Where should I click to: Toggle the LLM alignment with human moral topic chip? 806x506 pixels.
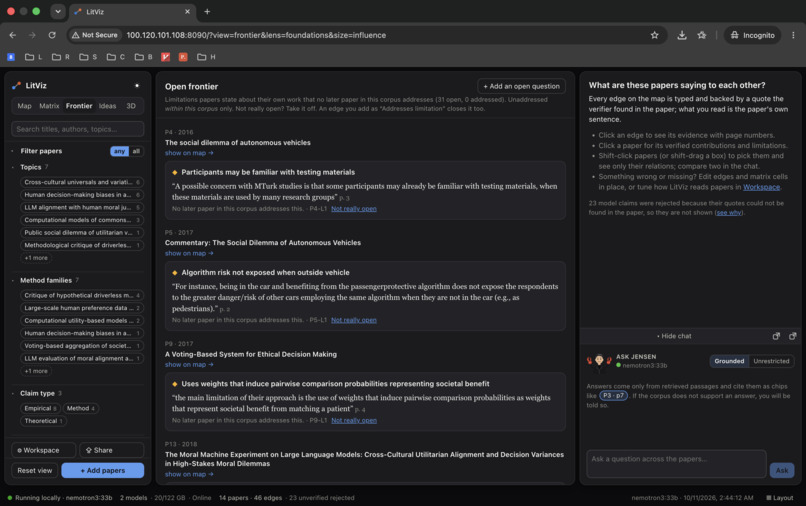[82, 207]
